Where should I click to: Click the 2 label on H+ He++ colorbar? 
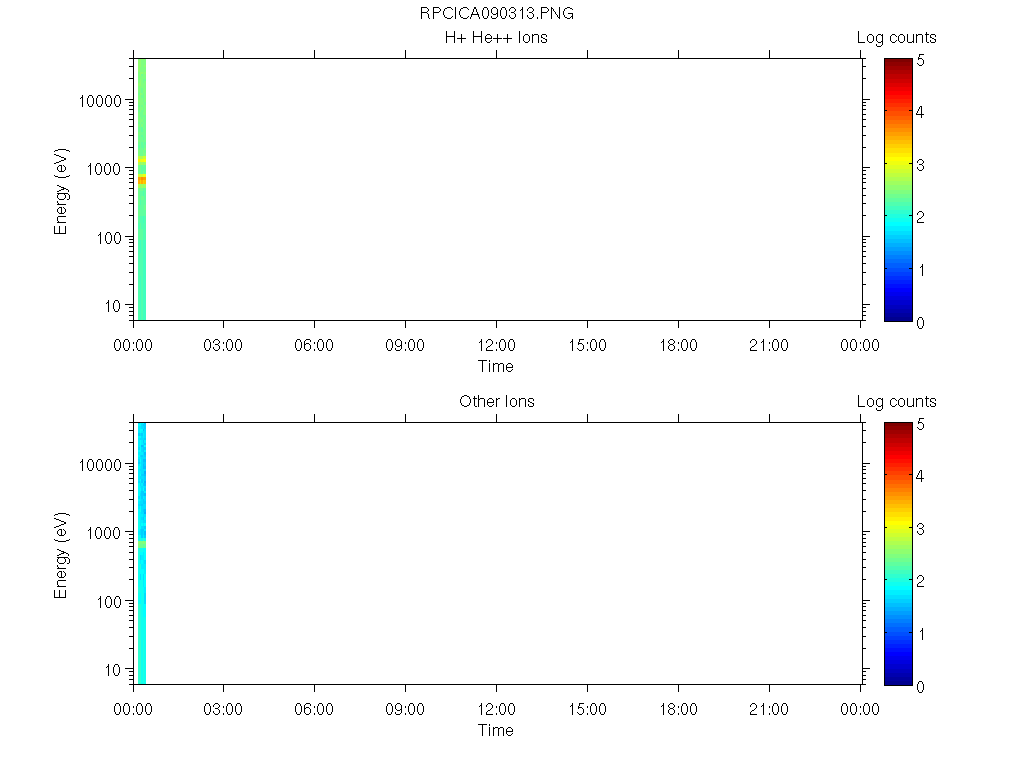pyautogui.click(x=920, y=217)
